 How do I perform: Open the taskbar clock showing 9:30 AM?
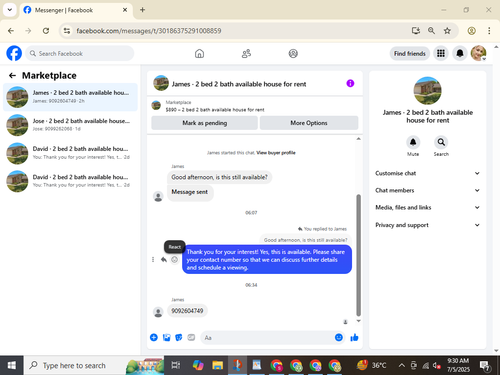click(458, 365)
